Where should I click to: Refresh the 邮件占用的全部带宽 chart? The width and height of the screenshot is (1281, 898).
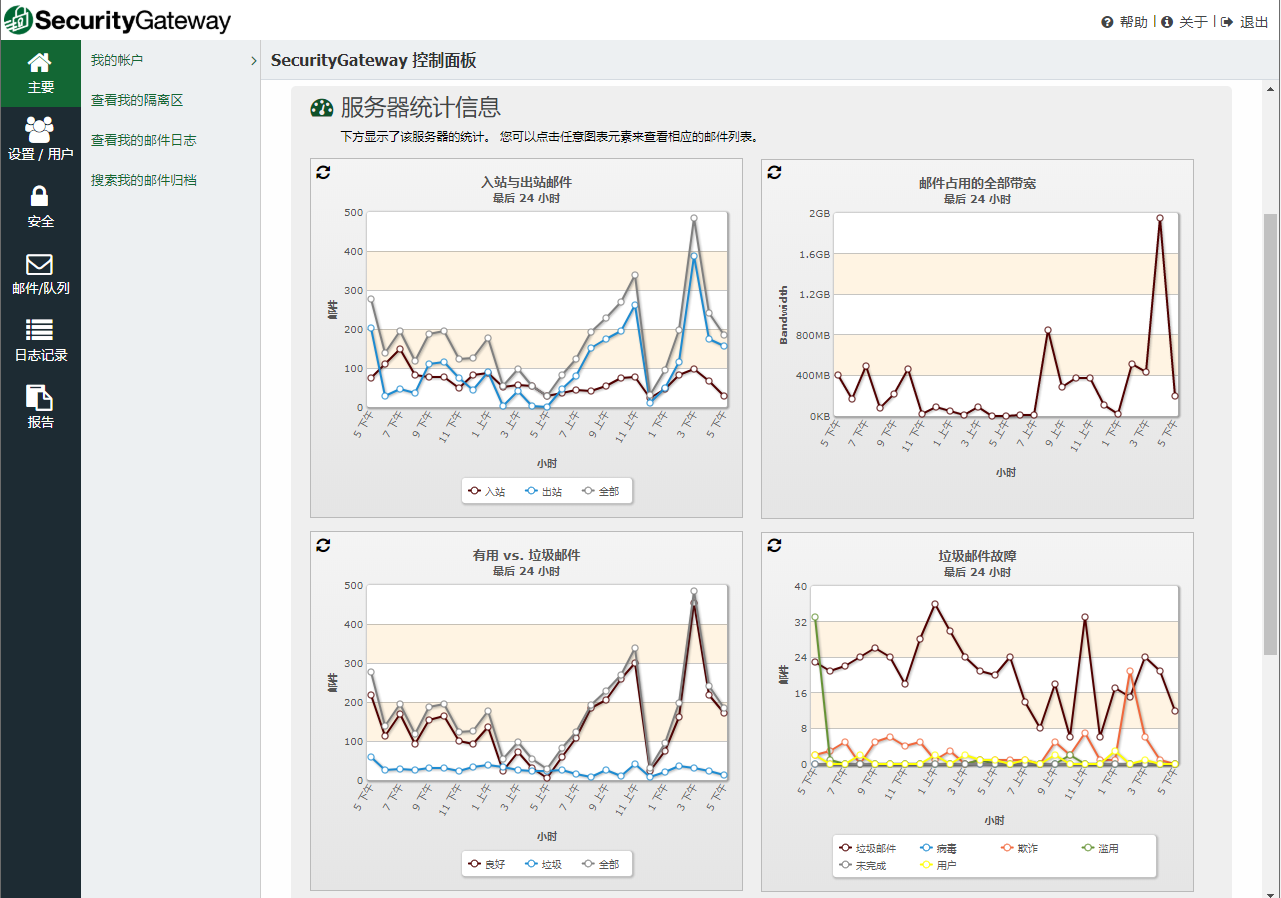click(774, 172)
